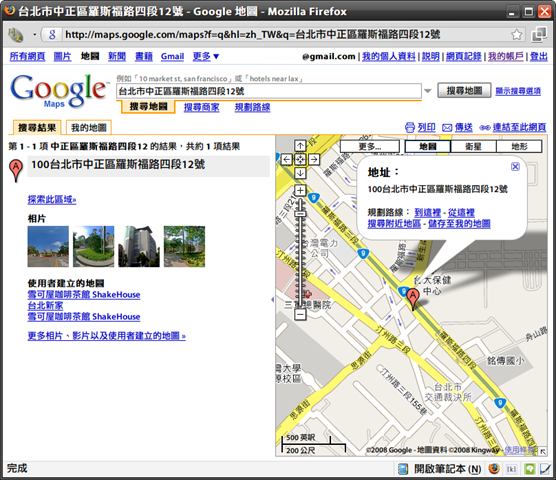Open the 台北新家 user map link

[x=45, y=306]
